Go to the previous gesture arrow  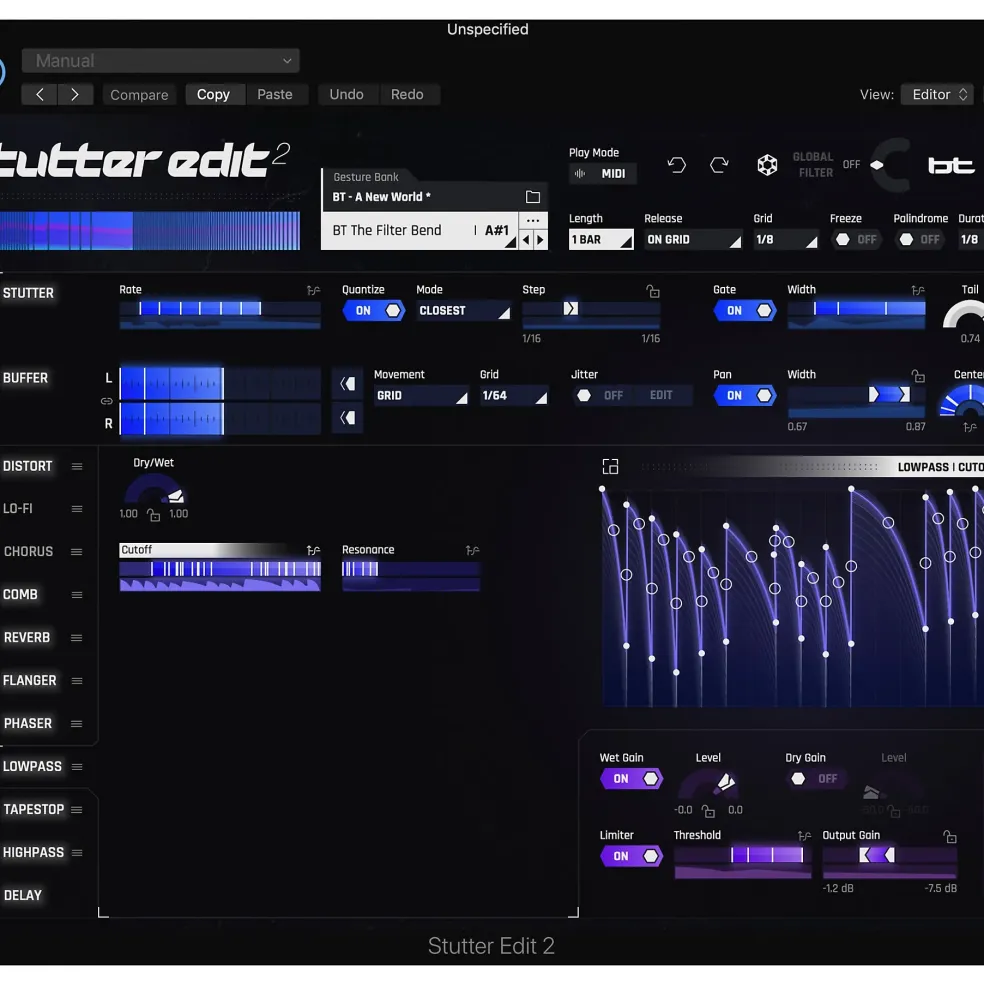click(x=526, y=239)
